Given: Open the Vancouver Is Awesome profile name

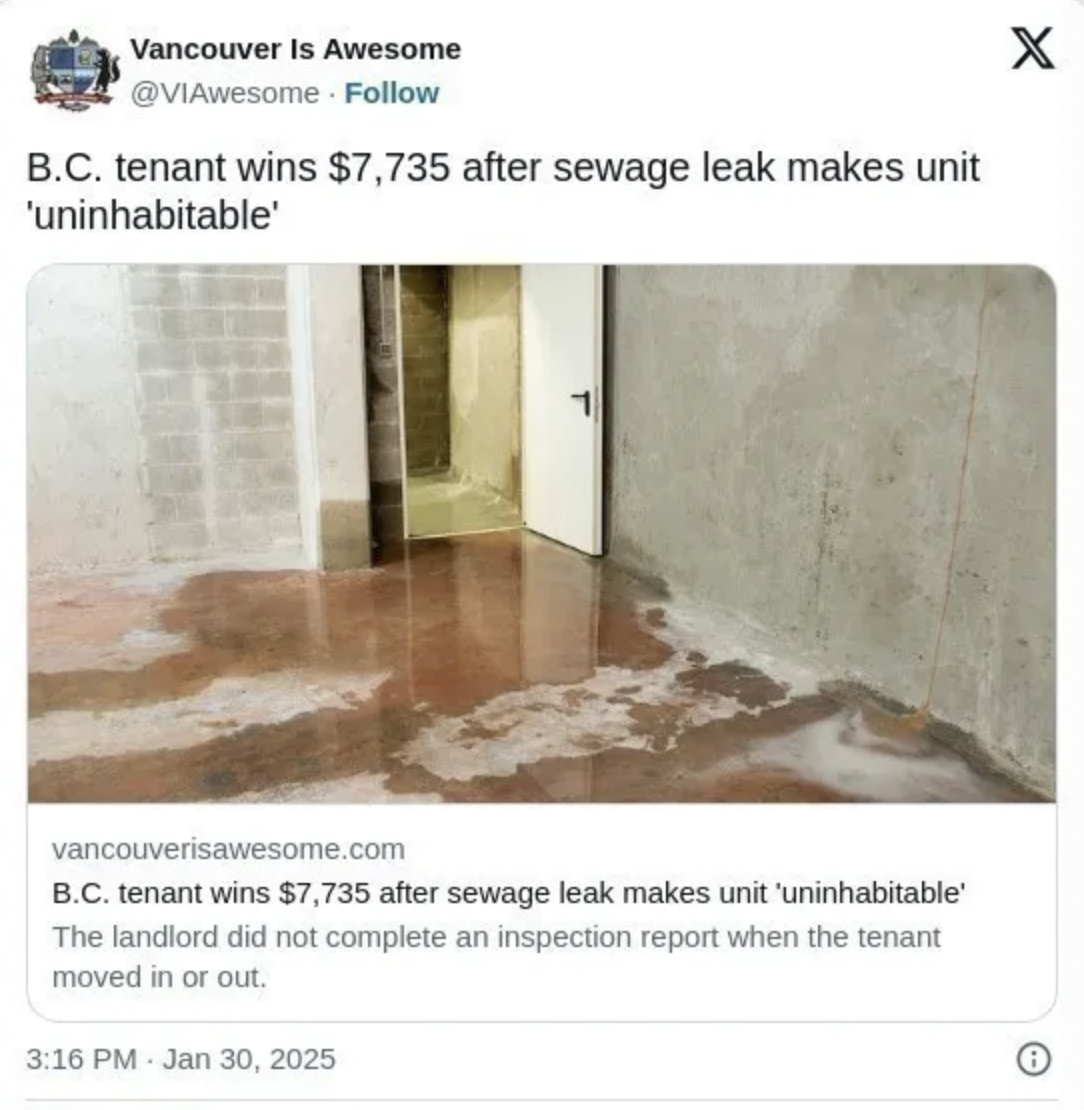Looking at the screenshot, I should pyautogui.click(x=295, y=49).
